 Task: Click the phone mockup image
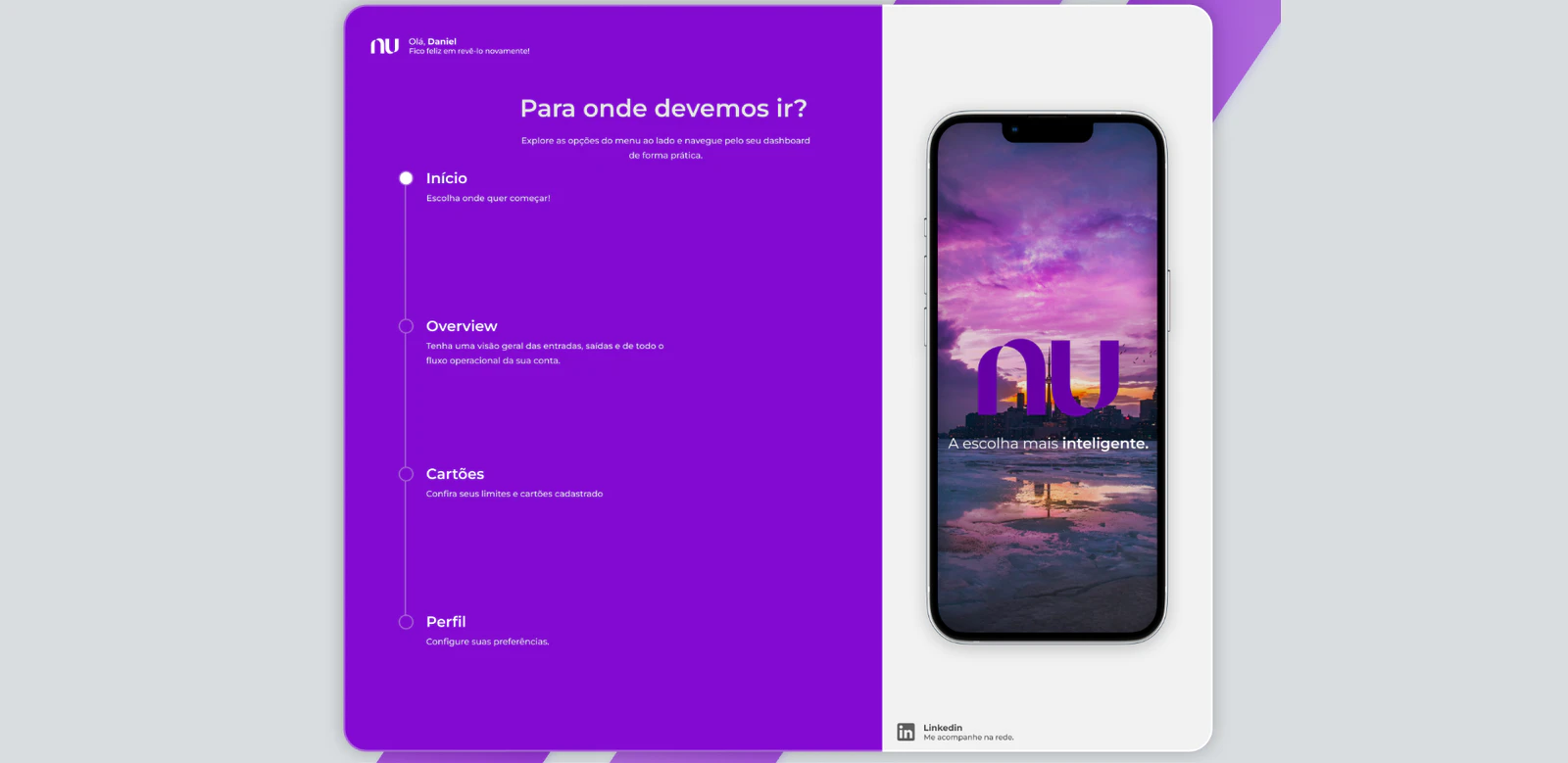(x=1048, y=377)
